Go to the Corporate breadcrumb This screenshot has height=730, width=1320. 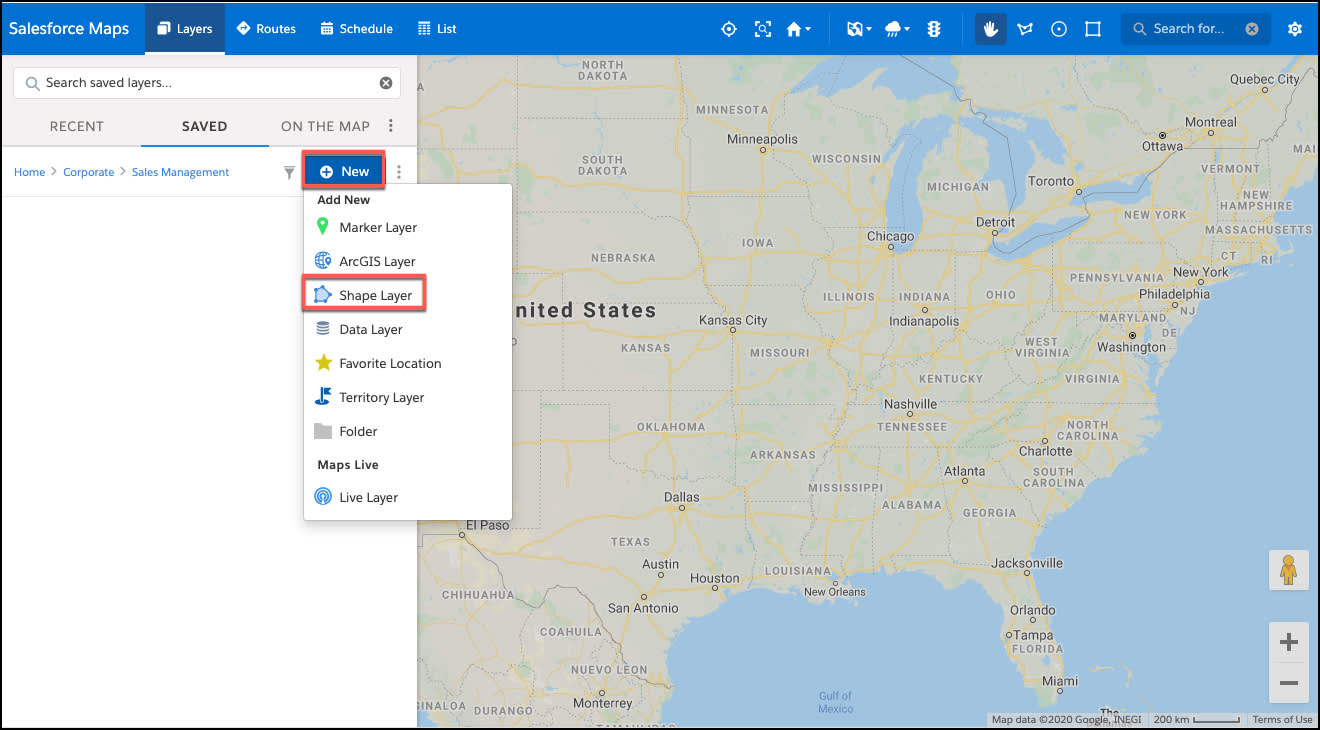(x=89, y=172)
